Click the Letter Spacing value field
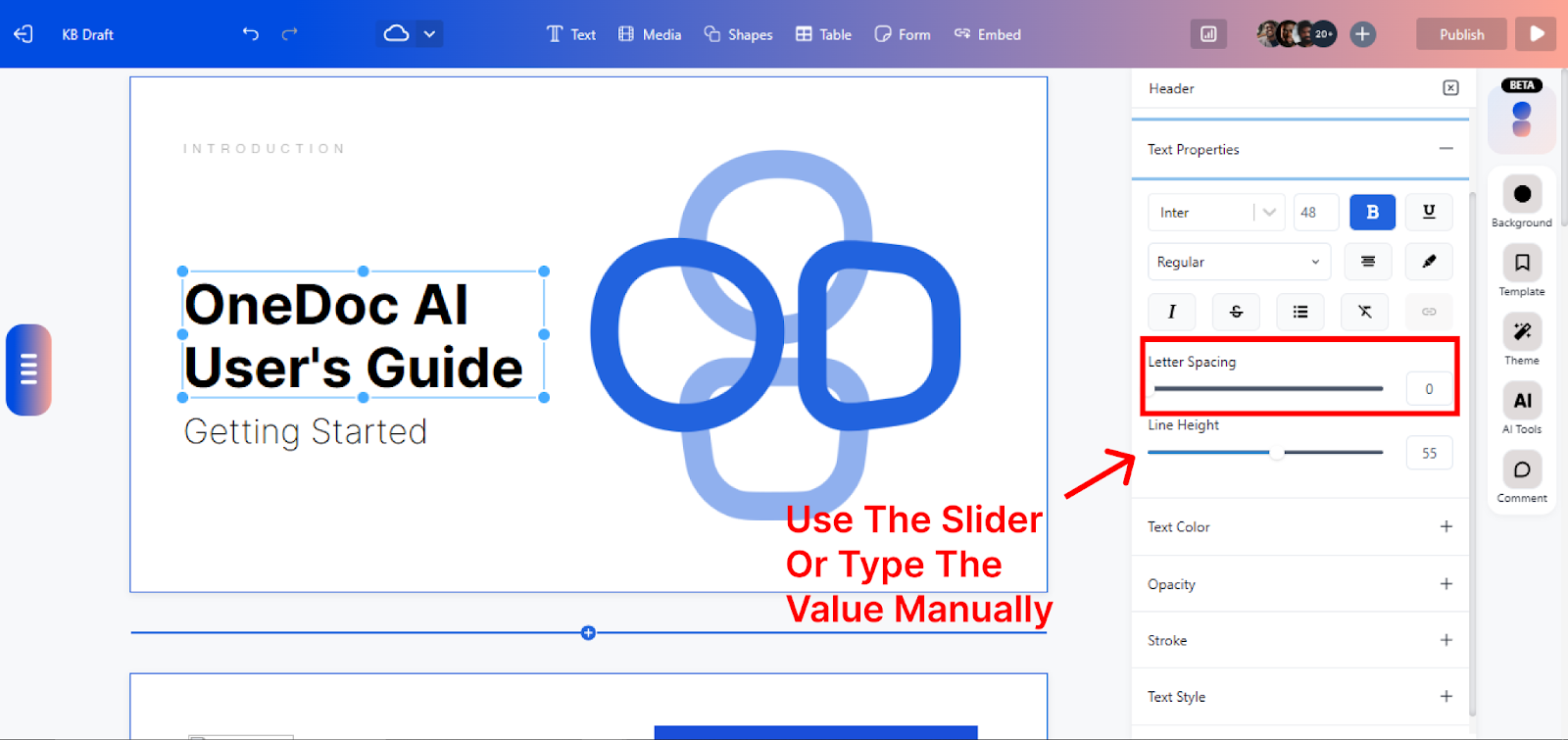1568x740 pixels. pyautogui.click(x=1429, y=389)
